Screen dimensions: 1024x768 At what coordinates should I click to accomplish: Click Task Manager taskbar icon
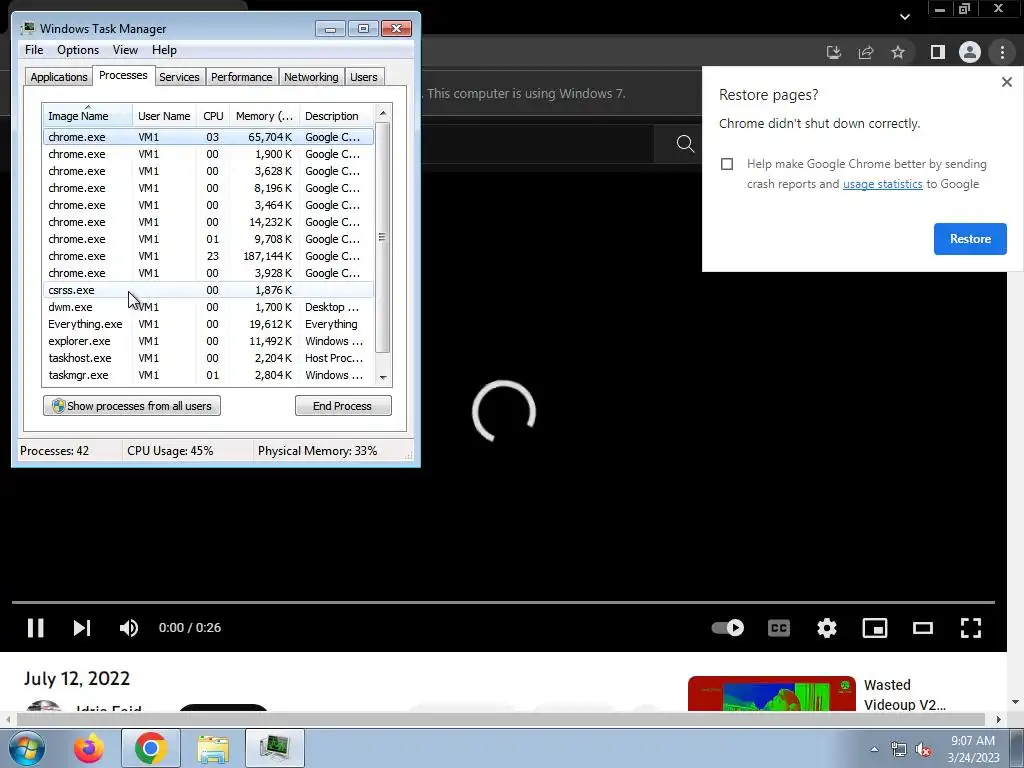(275, 748)
